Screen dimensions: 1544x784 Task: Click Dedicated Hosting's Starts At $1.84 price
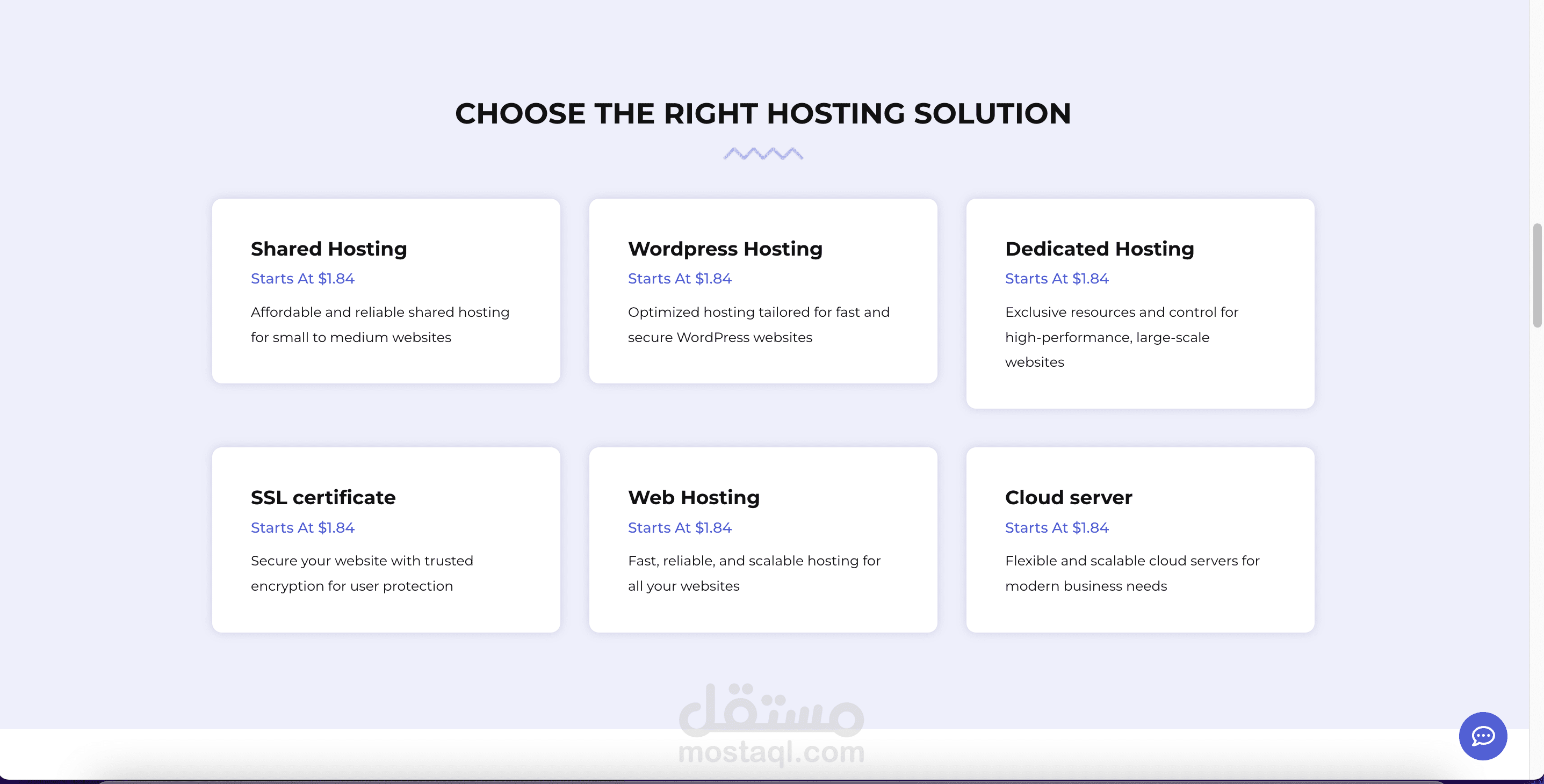(x=1056, y=279)
